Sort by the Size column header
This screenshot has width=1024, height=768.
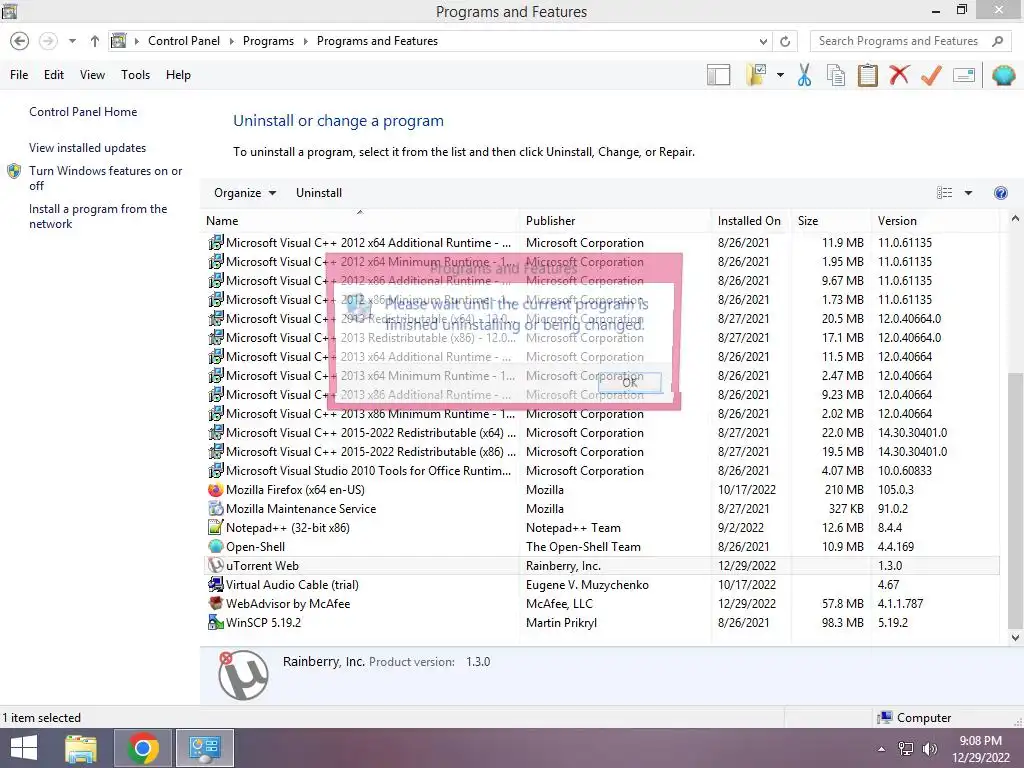(831, 221)
